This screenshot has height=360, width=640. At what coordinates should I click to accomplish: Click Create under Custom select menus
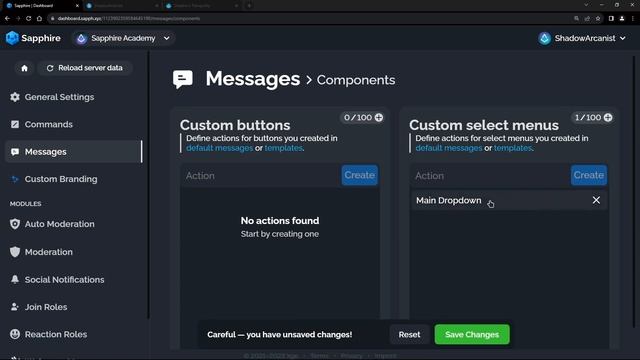(x=589, y=175)
